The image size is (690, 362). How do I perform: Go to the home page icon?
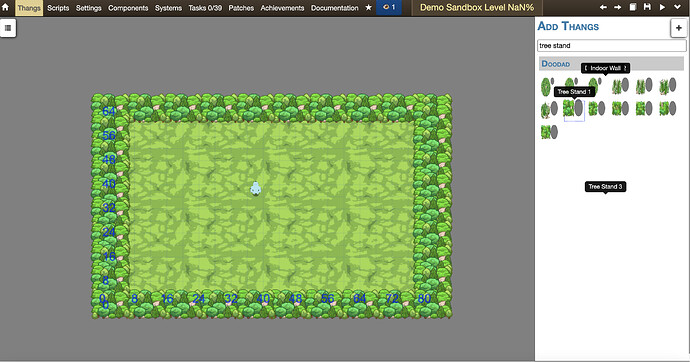(x=6, y=7)
